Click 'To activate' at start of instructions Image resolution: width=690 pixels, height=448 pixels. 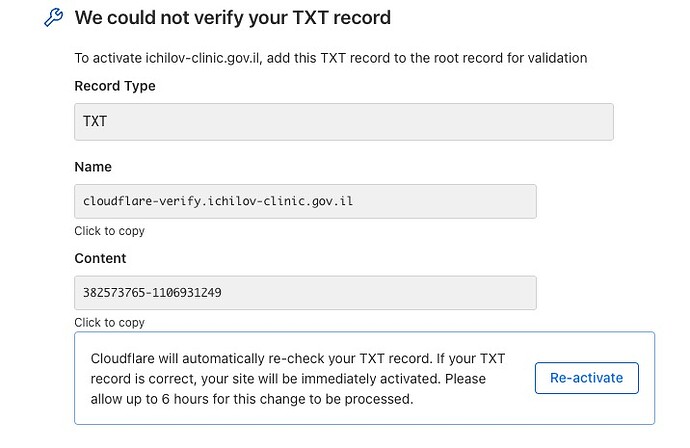point(108,59)
